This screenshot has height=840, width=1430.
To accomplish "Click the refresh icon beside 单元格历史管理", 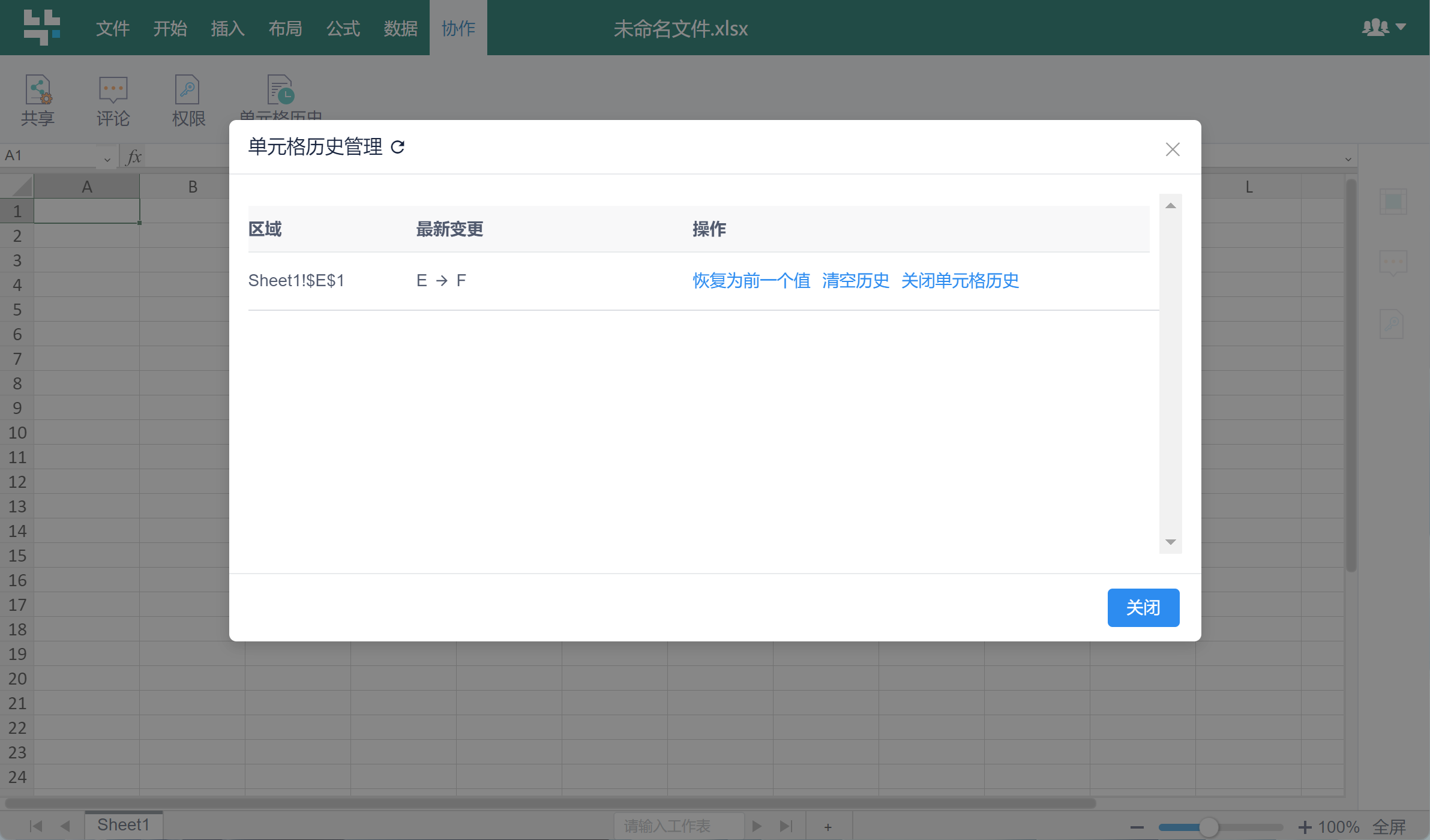I will 398,147.
